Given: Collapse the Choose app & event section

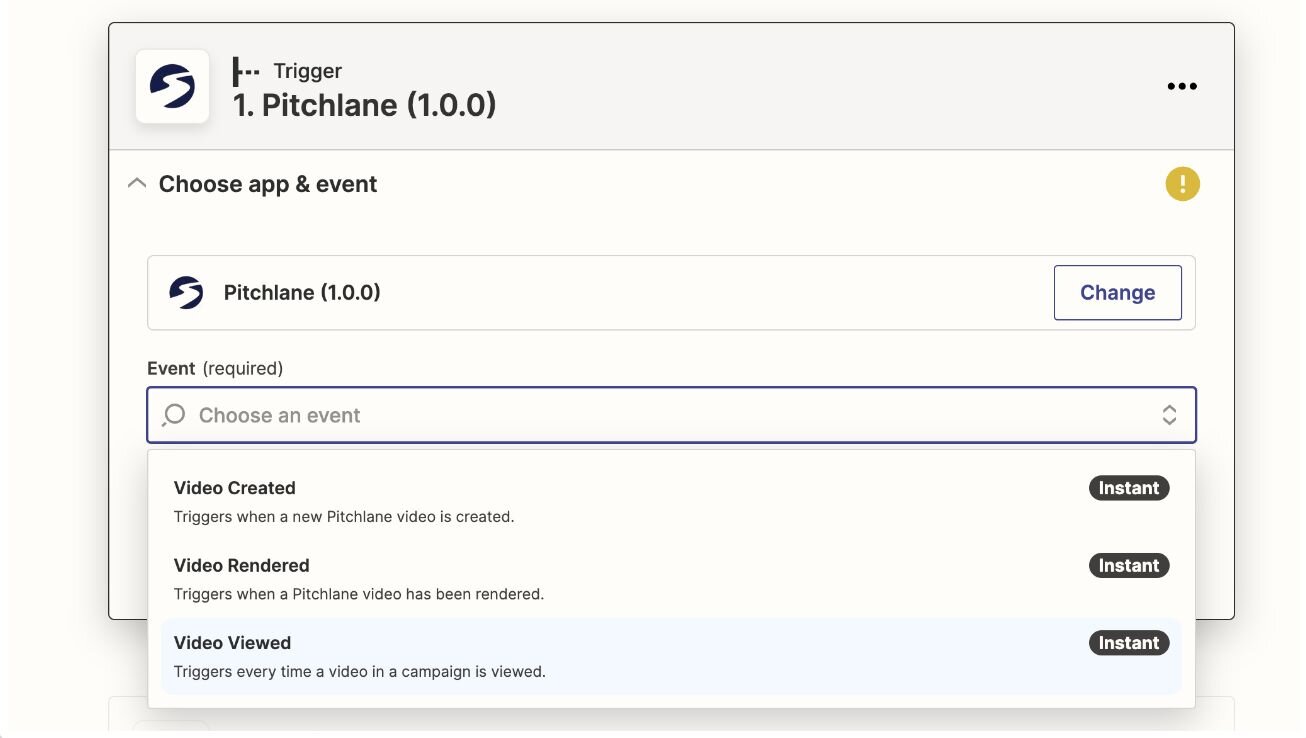Looking at the screenshot, I should coord(137,184).
